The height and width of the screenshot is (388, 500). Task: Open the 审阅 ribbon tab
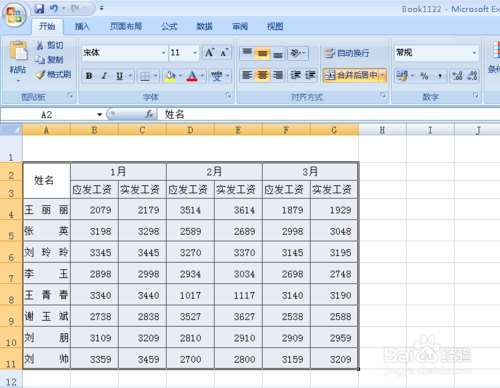240,26
